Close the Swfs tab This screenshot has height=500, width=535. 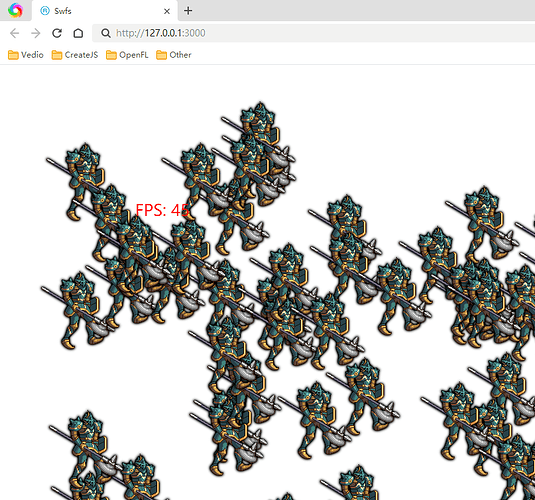(167, 11)
